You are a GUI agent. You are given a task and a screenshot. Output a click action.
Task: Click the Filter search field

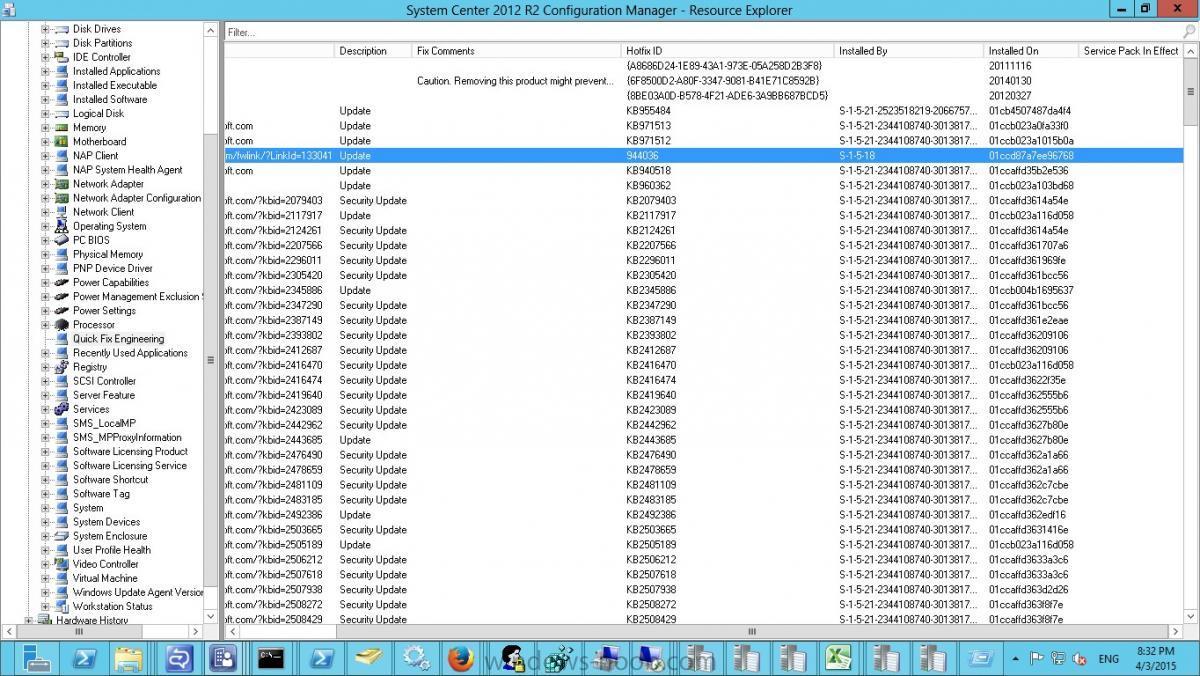pos(703,32)
